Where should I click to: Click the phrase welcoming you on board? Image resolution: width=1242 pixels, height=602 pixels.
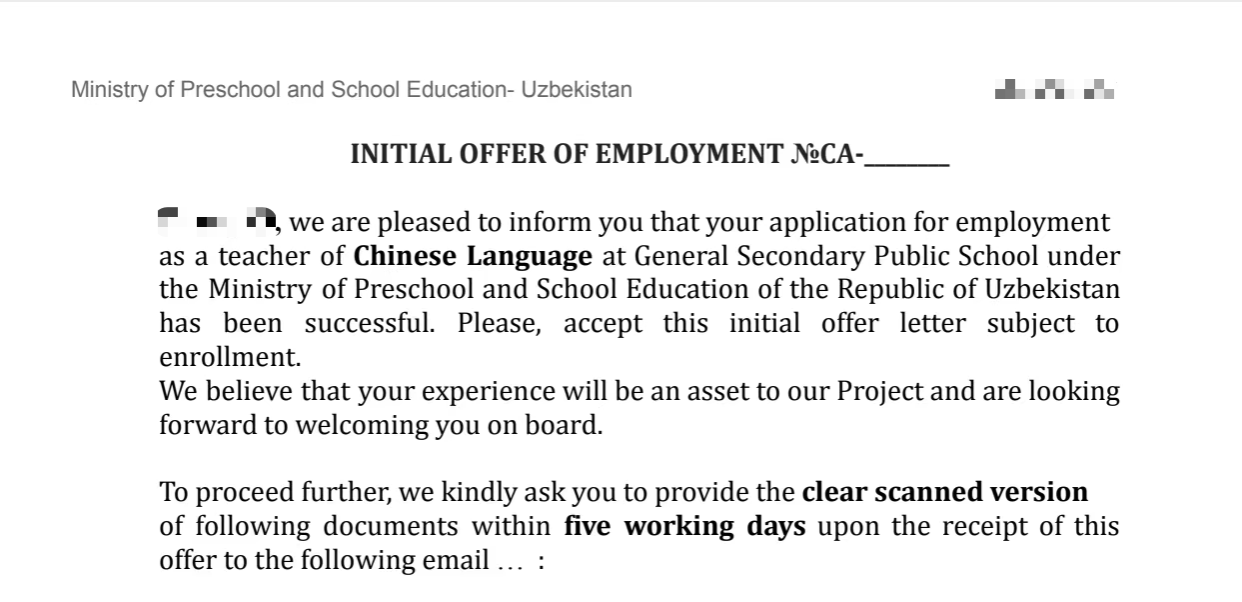(x=445, y=425)
